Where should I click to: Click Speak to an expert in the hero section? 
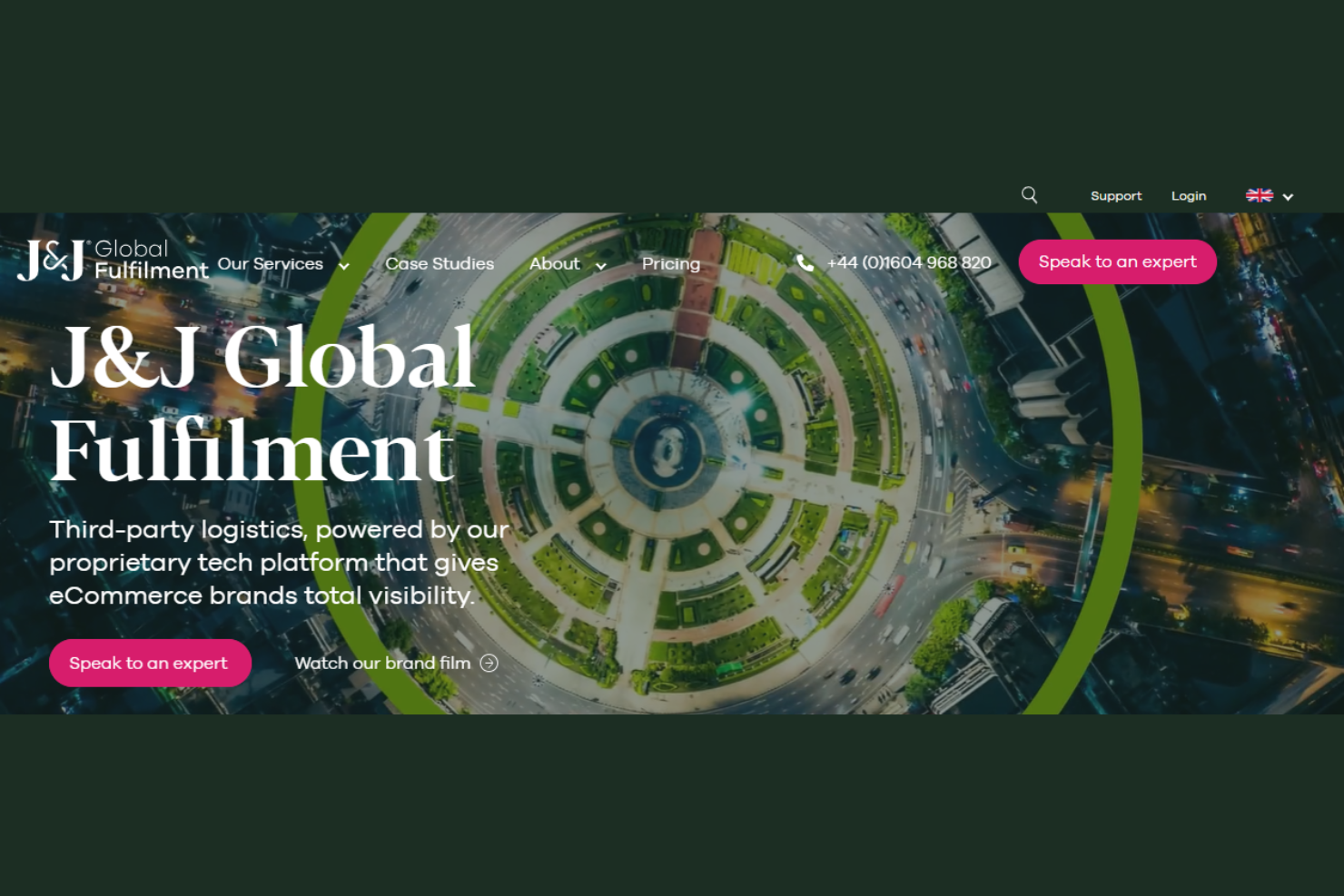150,663
